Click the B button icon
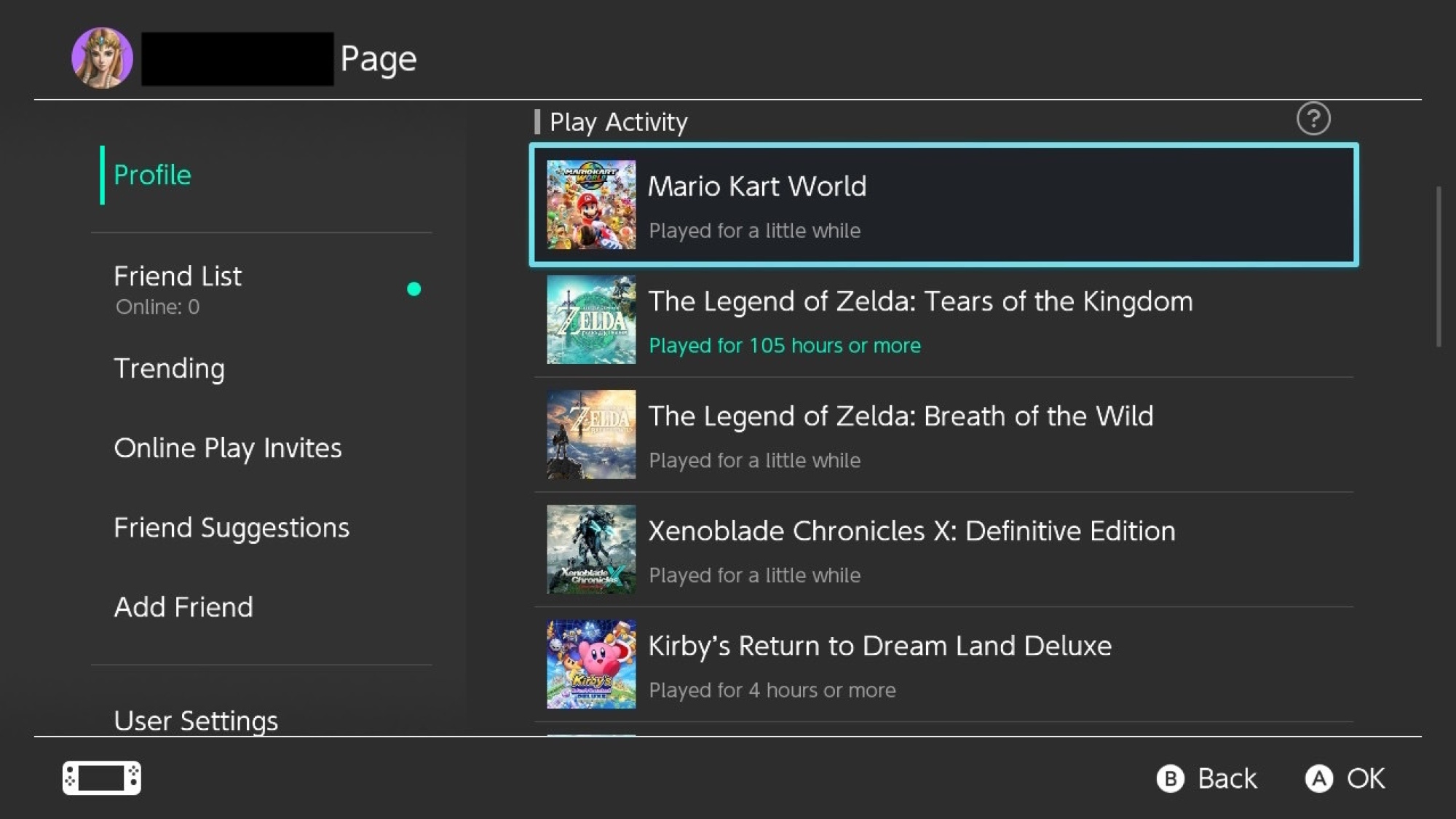 1171,778
